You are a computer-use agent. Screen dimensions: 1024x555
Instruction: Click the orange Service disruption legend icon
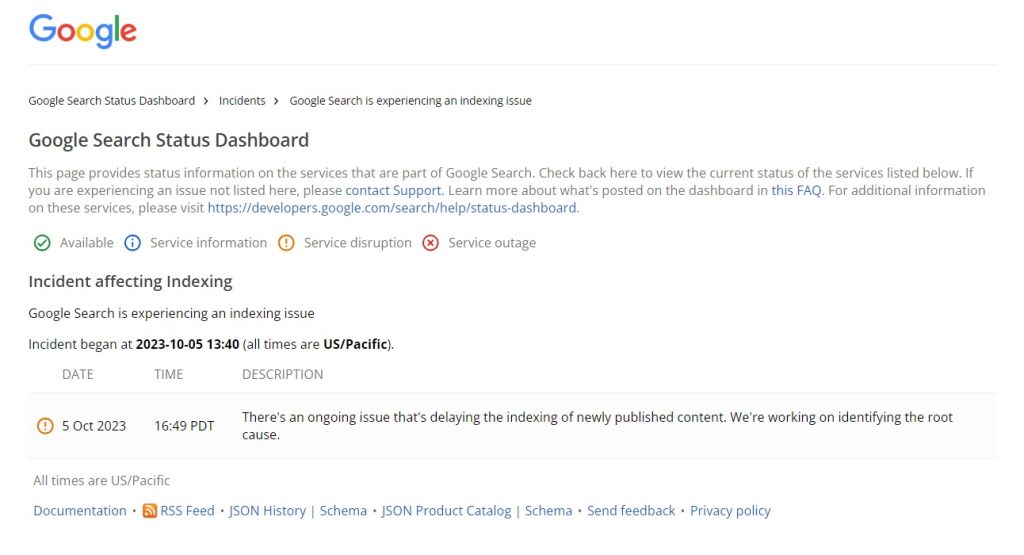pos(286,243)
